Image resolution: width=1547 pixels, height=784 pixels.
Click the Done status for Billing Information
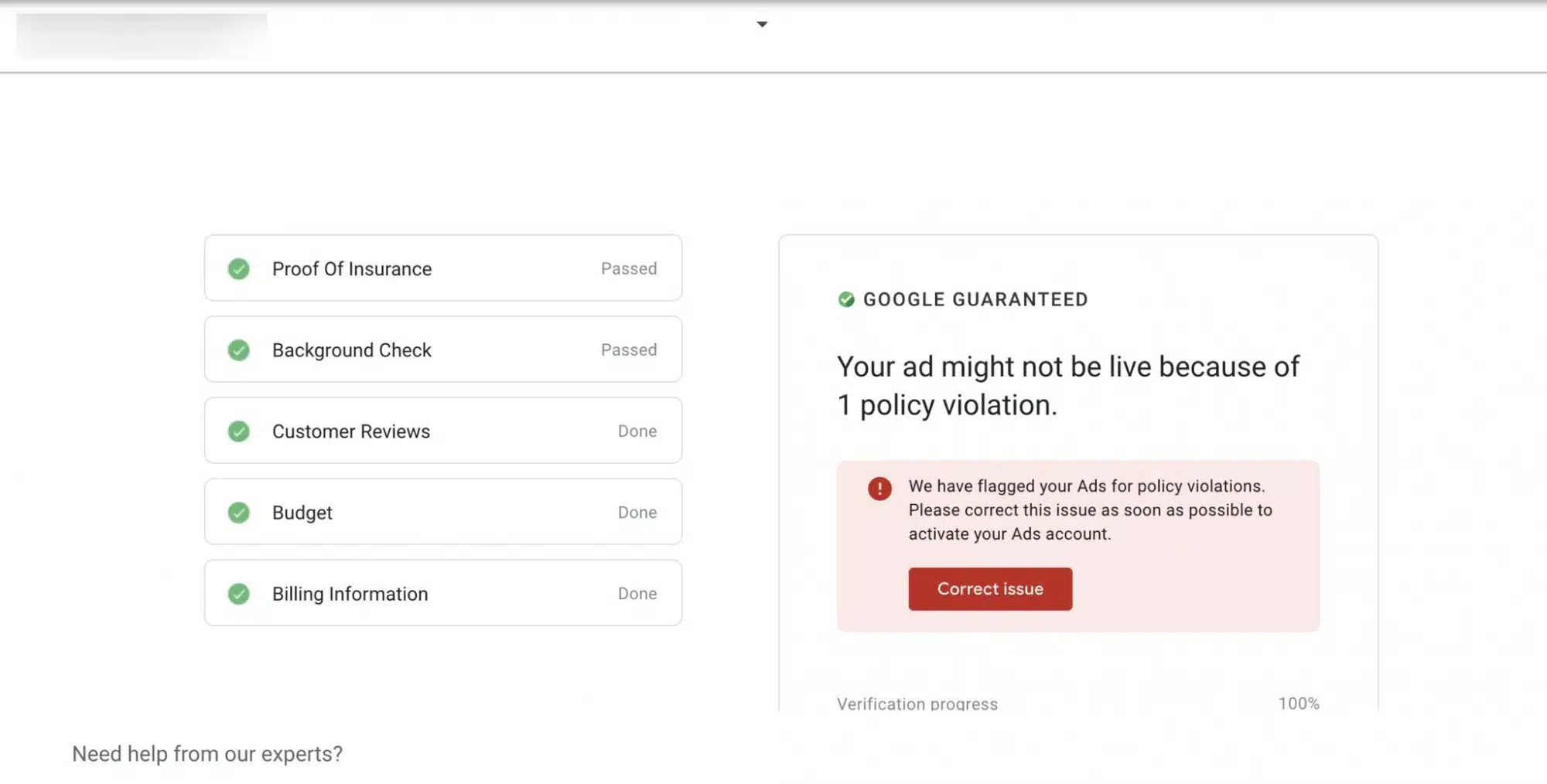(637, 593)
